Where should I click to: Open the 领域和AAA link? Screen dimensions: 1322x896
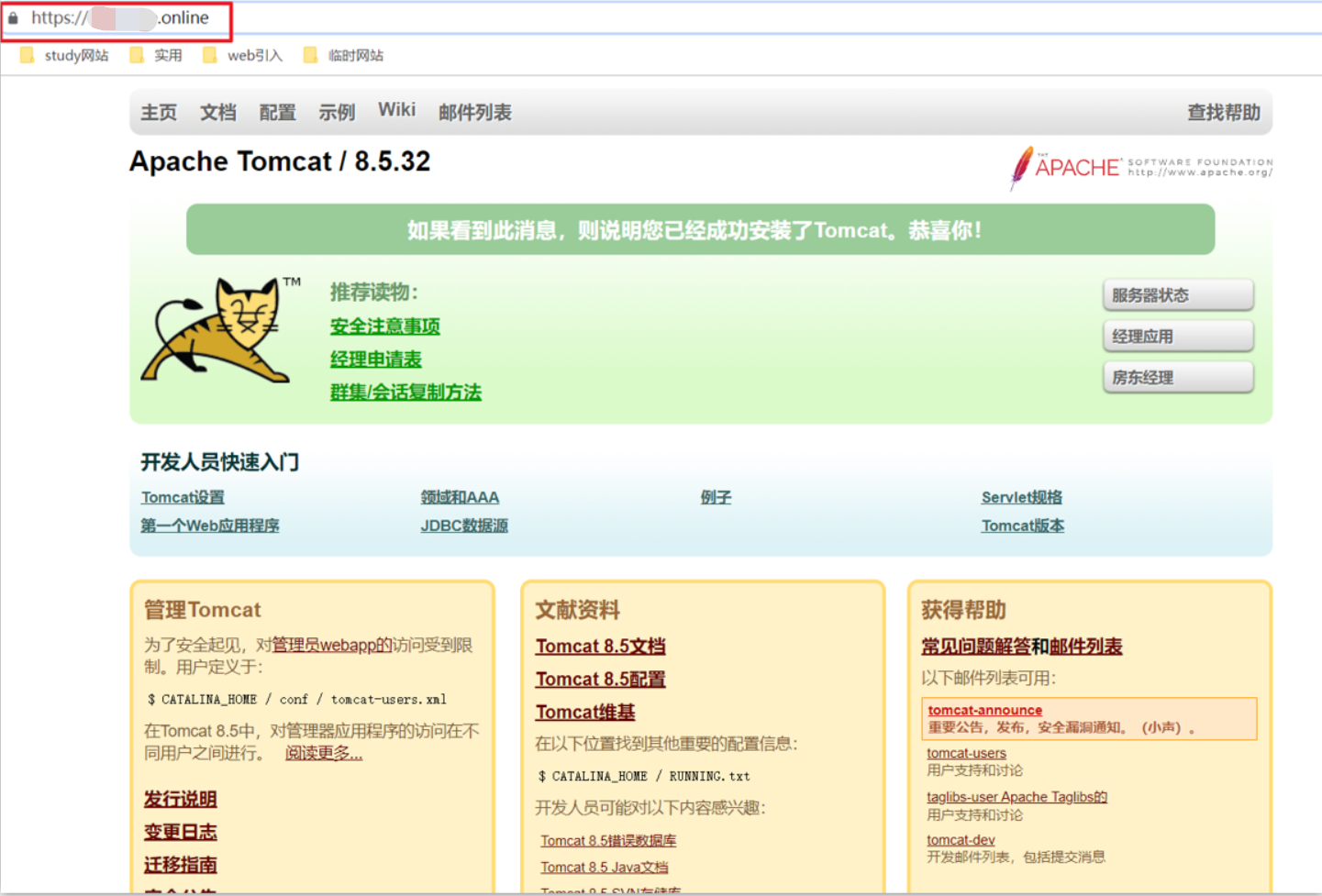pos(460,497)
